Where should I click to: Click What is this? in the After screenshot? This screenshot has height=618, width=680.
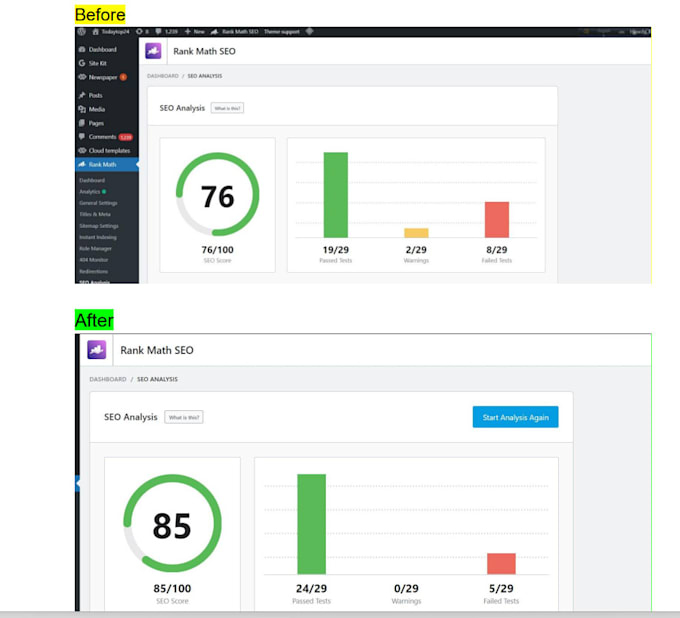pos(184,417)
